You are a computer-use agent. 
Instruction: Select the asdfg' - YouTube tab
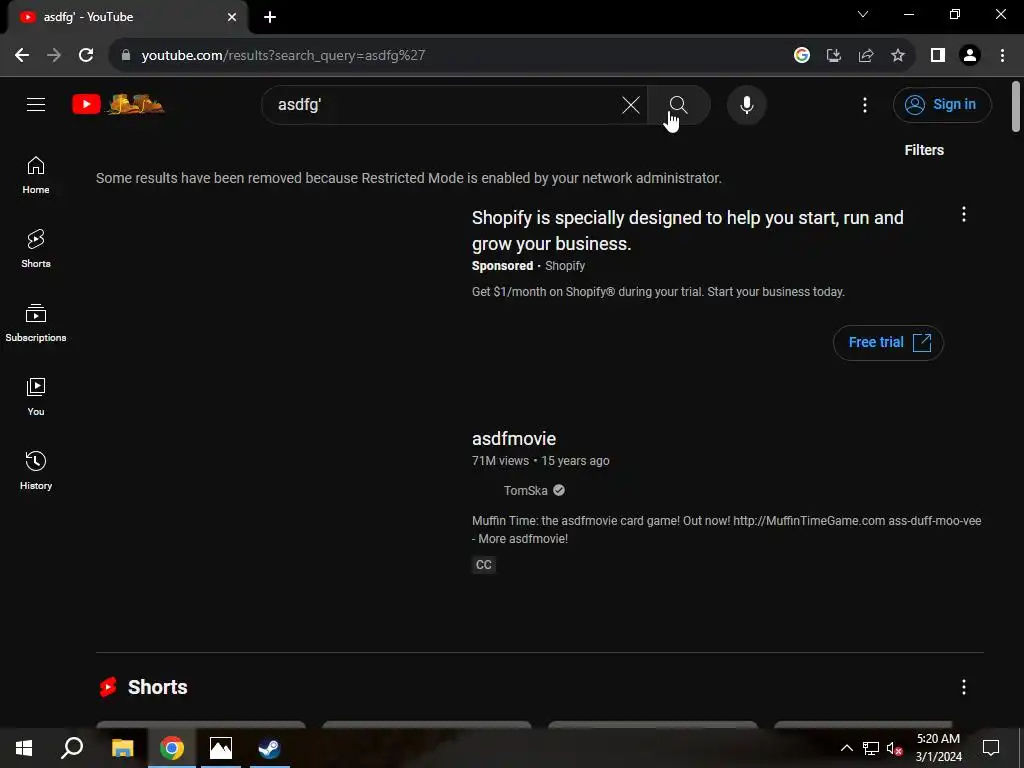127,17
